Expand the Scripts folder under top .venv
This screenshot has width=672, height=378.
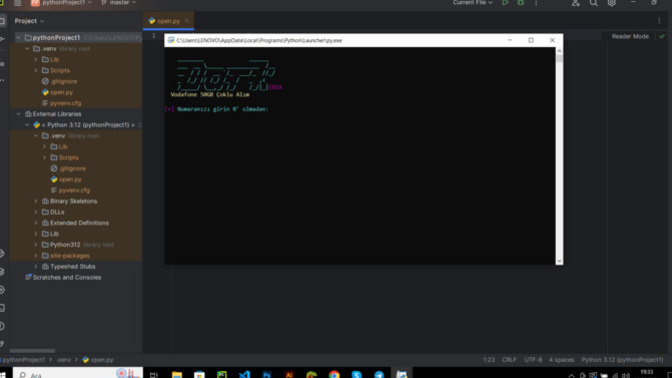pos(36,70)
